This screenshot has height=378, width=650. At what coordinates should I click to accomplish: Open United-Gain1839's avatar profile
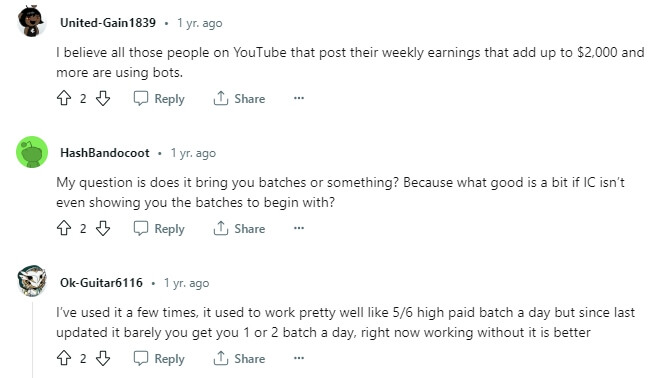point(32,22)
